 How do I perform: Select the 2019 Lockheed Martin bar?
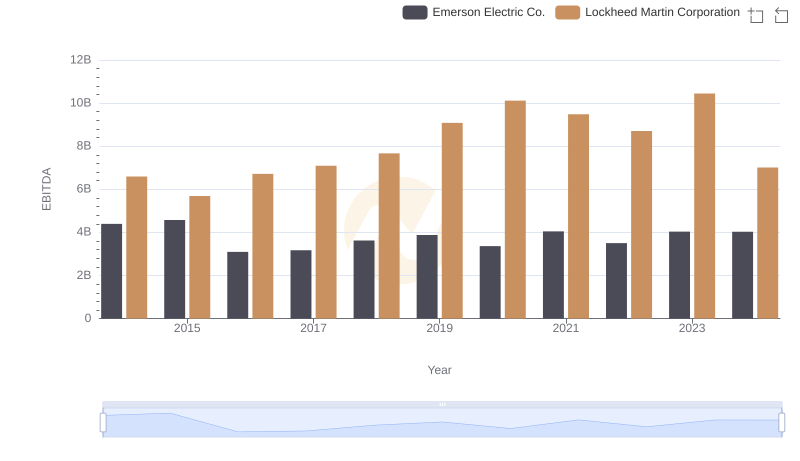pos(452,221)
